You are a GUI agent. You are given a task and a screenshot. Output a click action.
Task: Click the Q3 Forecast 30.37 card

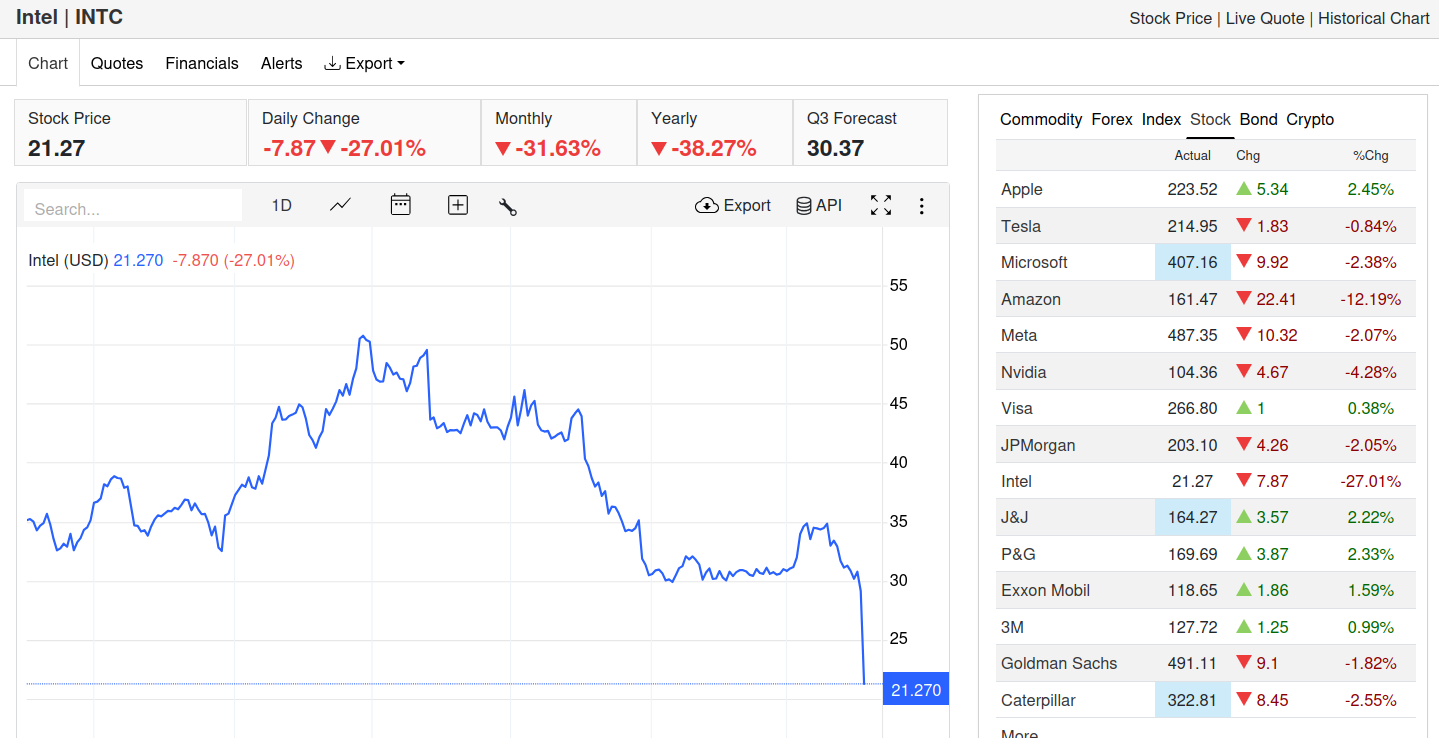tap(870, 133)
